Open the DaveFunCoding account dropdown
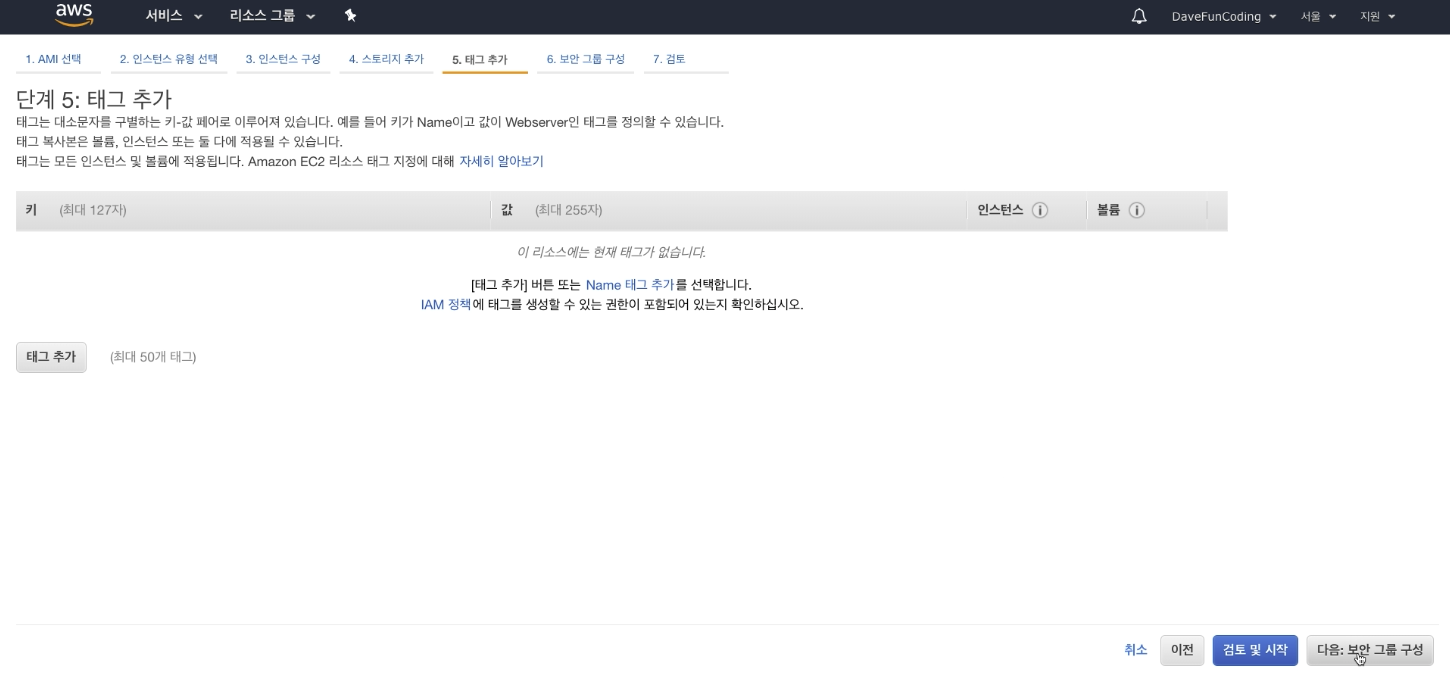1450x684 pixels. pos(1224,16)
